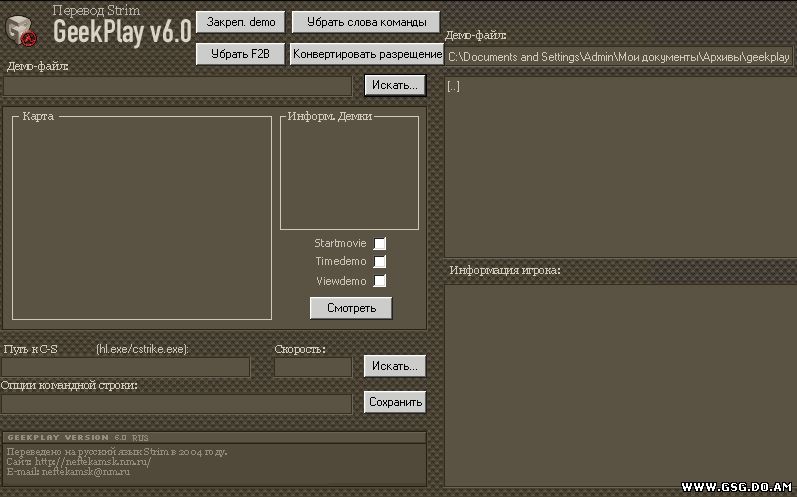The height and width of the screenshot is (497, 797).
Task: Click the Информ. Демки info box
Action: click(x=350, y=173)
